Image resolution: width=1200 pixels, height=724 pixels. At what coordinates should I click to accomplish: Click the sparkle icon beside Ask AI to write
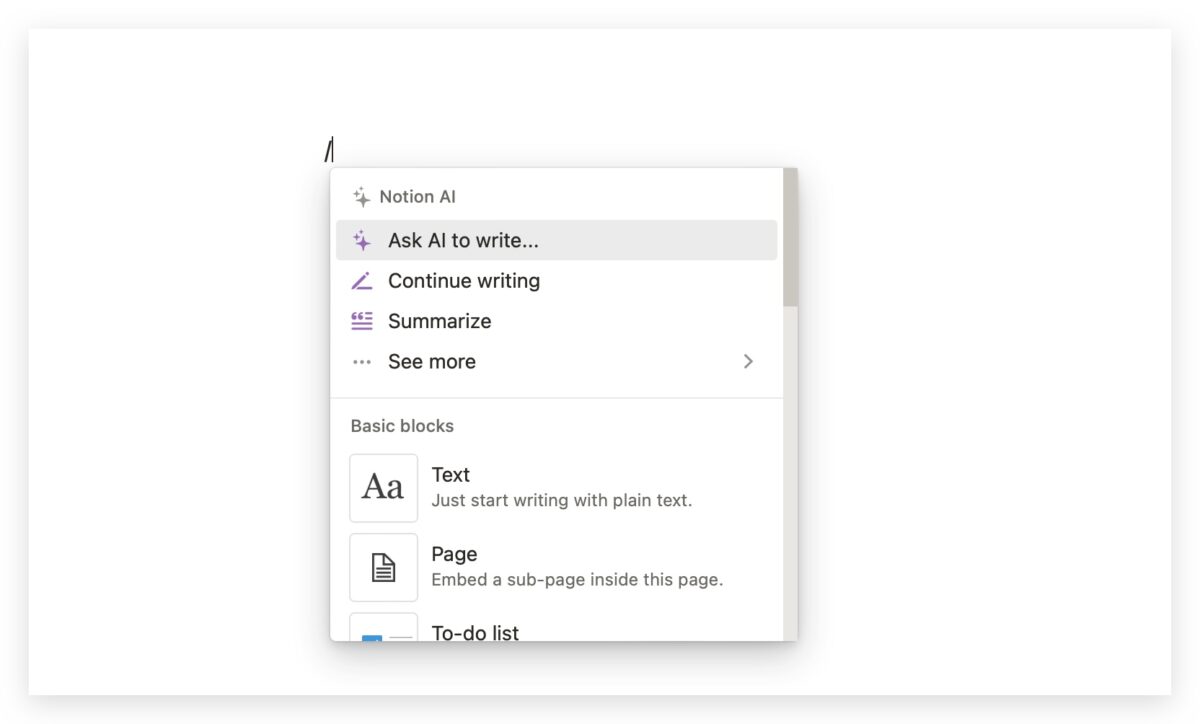[x=362, y=241]
